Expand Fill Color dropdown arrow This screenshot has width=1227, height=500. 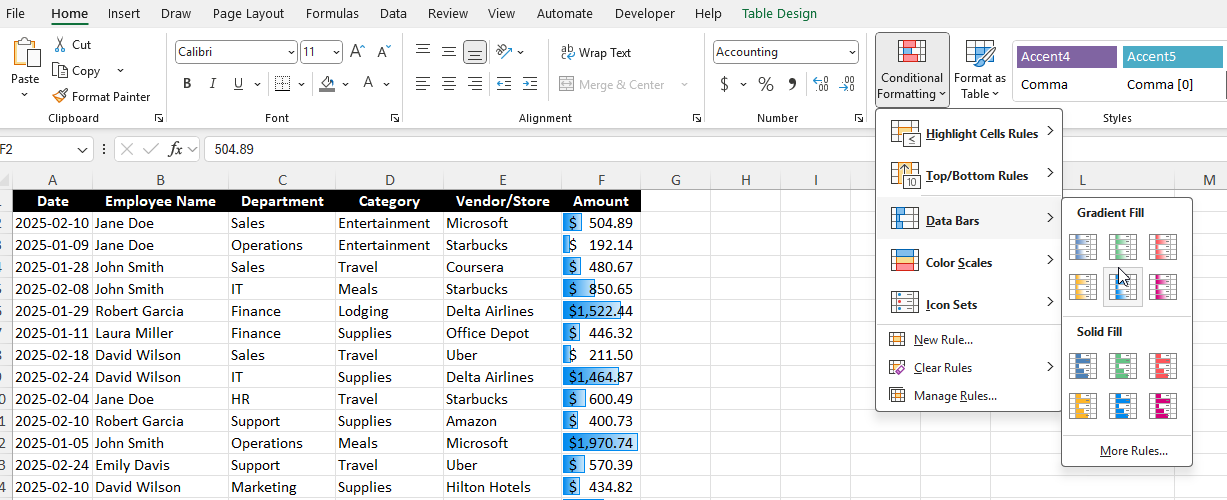click(x=345, y=84)
